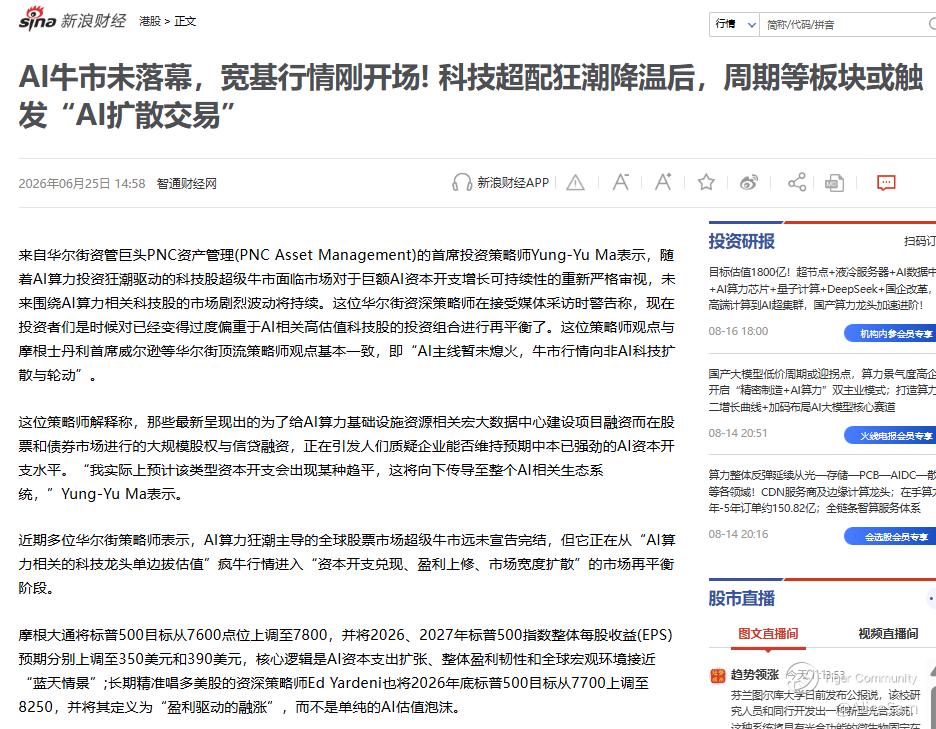Click the warning triangle report icon
The image size is (936, 729).
coord(575,182)
